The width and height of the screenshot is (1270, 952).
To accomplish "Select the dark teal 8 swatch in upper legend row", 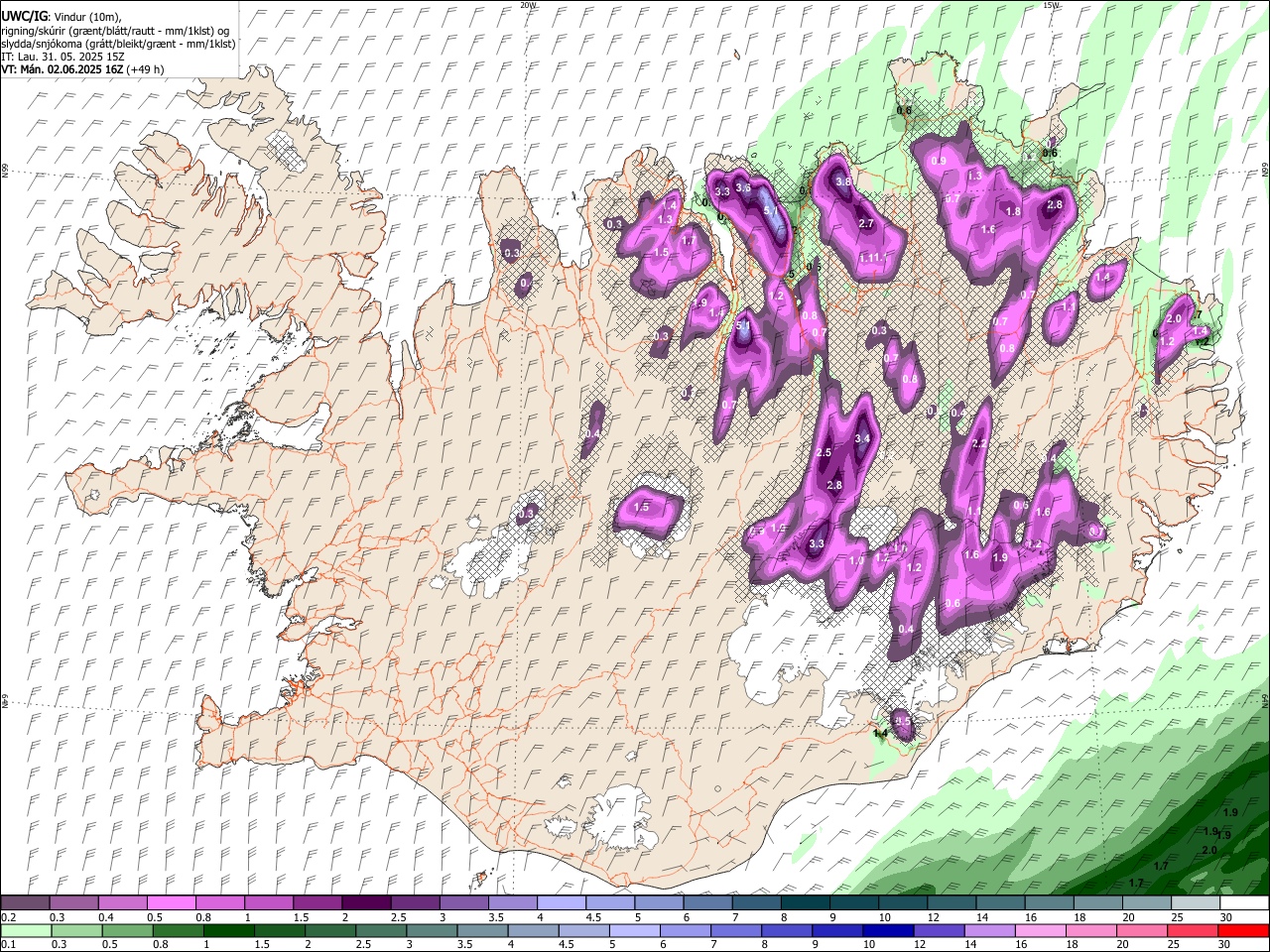I will click(804, 902).
